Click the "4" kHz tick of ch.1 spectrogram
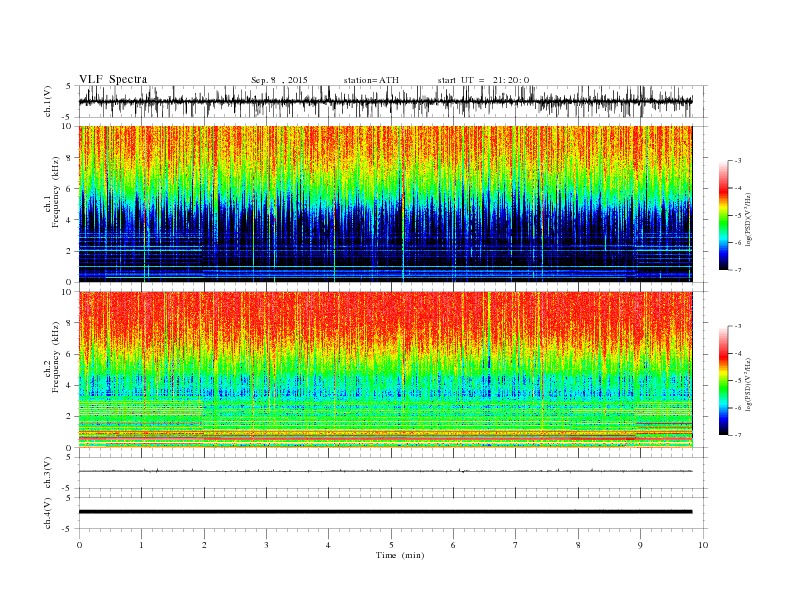 point(69,220)
